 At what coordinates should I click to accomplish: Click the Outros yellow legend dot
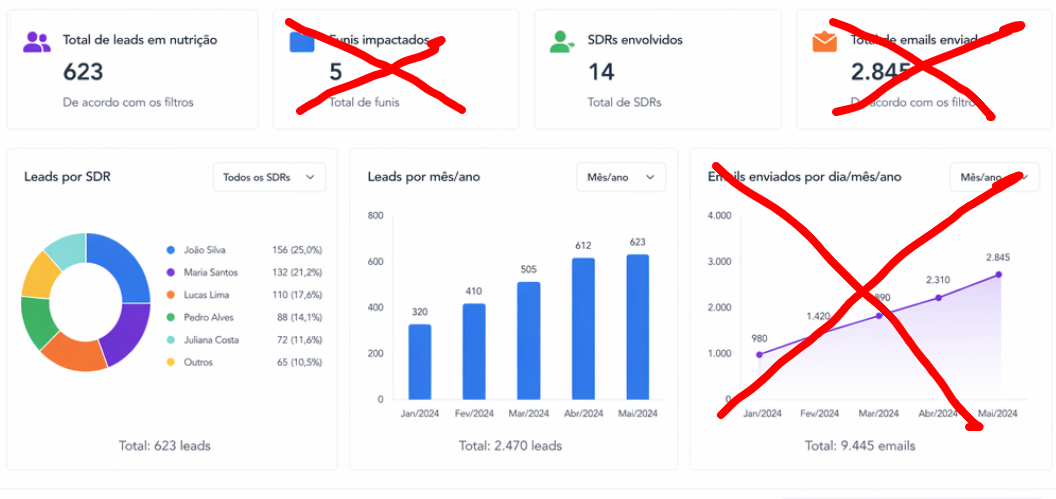[170, 362]
